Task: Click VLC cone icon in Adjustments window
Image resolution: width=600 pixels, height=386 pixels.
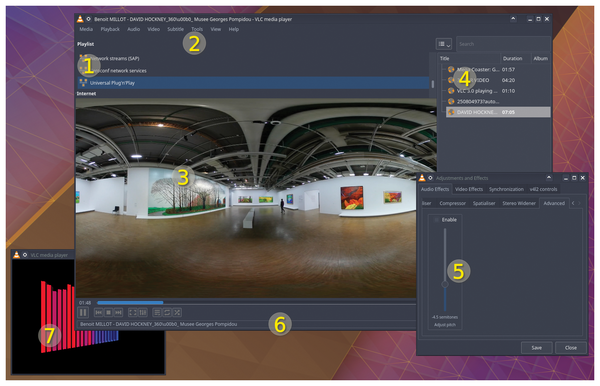Action: [422, 178]
